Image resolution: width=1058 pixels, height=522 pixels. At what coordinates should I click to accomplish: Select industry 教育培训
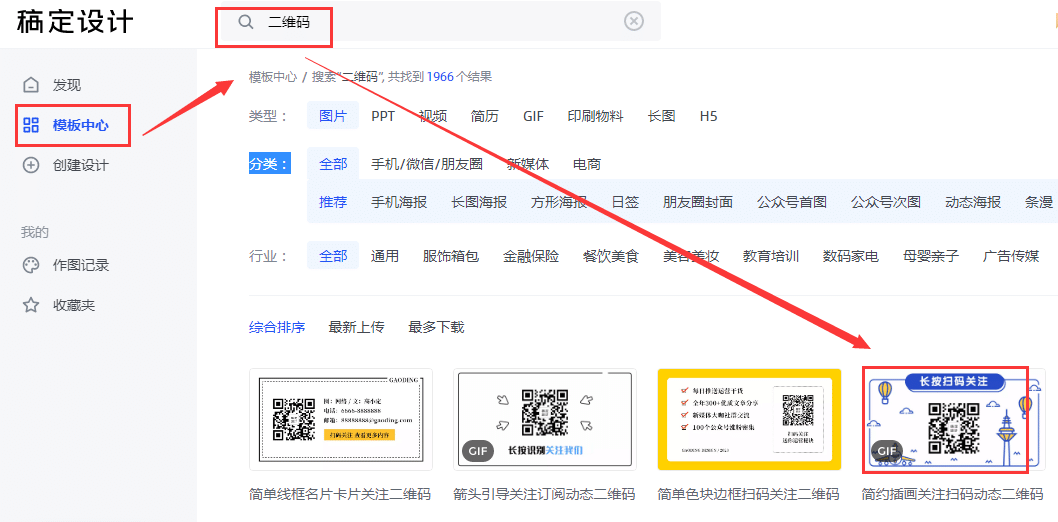[x=771, y=256]
